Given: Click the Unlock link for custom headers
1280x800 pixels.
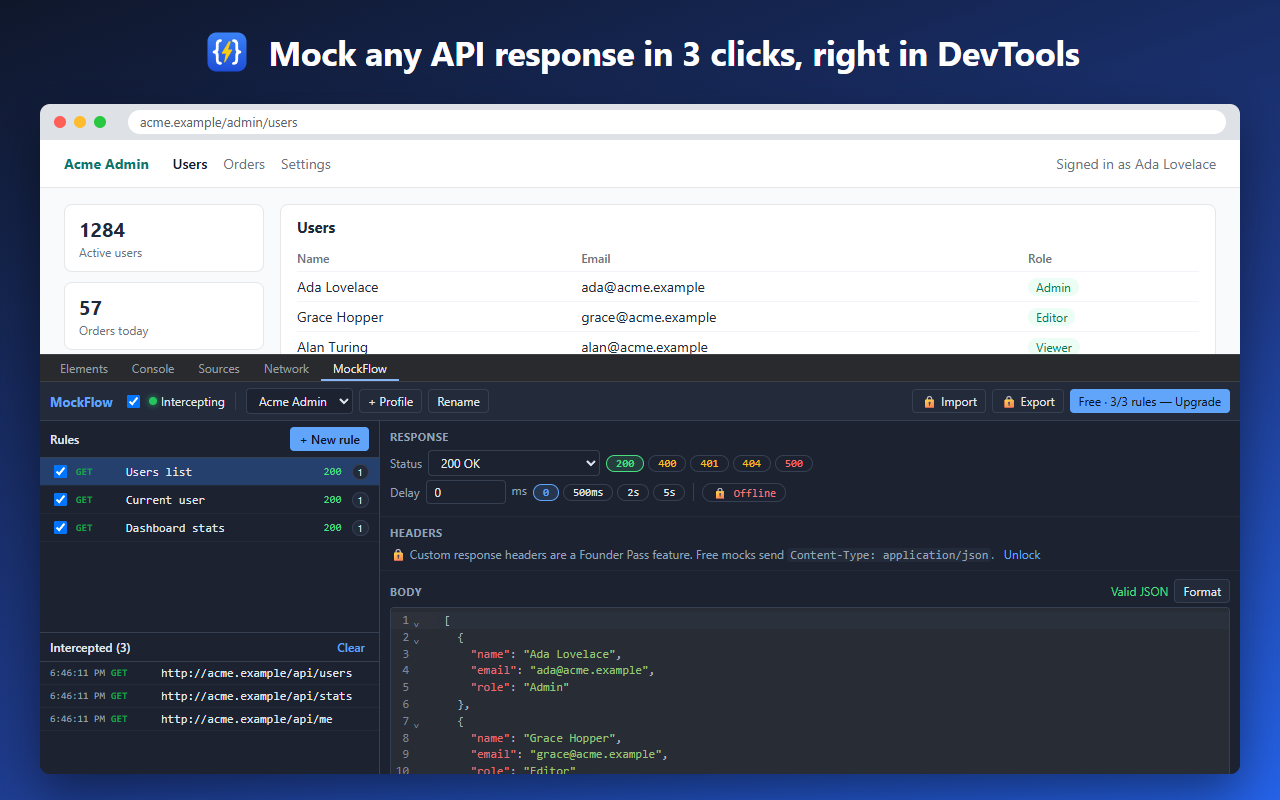Looking at the screenshot, I should coord(1022,554).
